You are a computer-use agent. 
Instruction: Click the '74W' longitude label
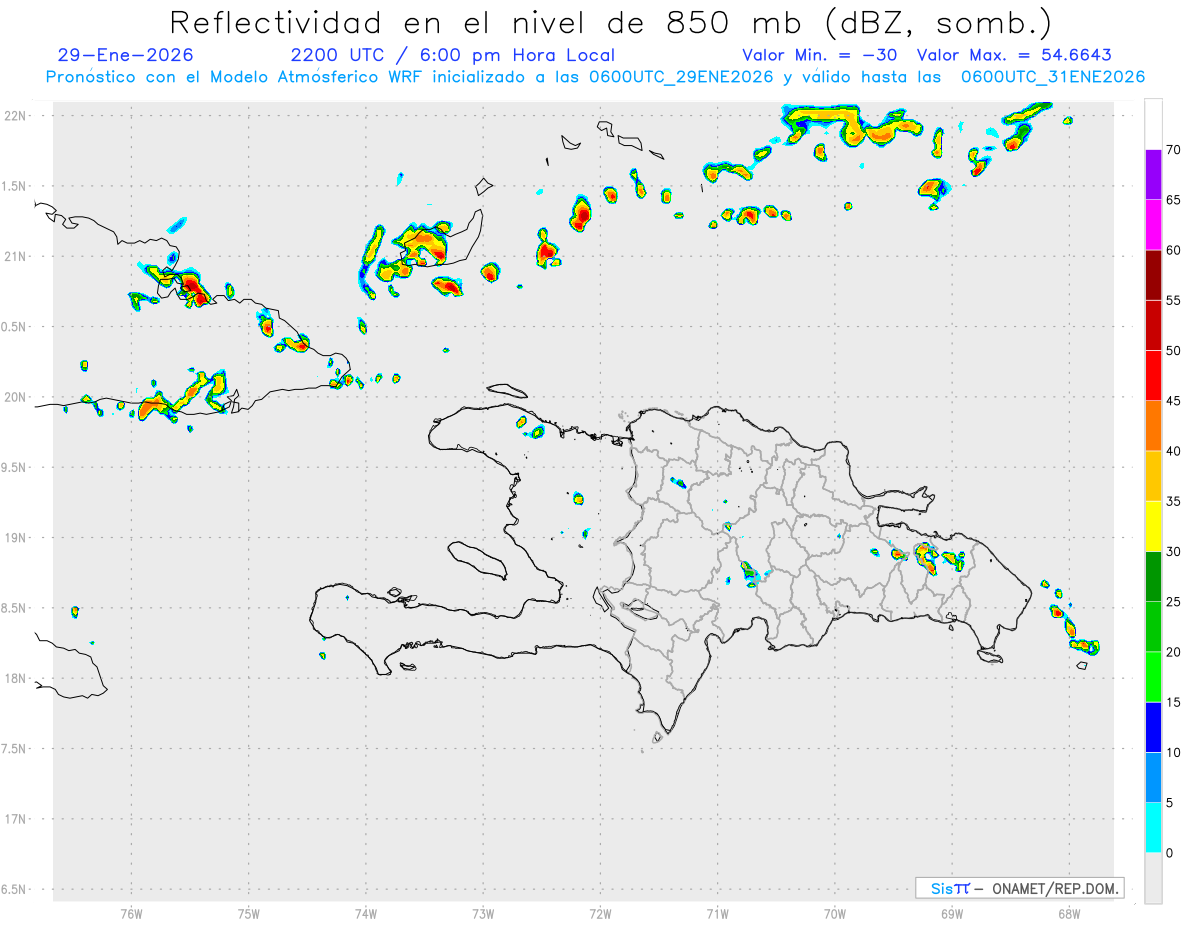[366, 914]
